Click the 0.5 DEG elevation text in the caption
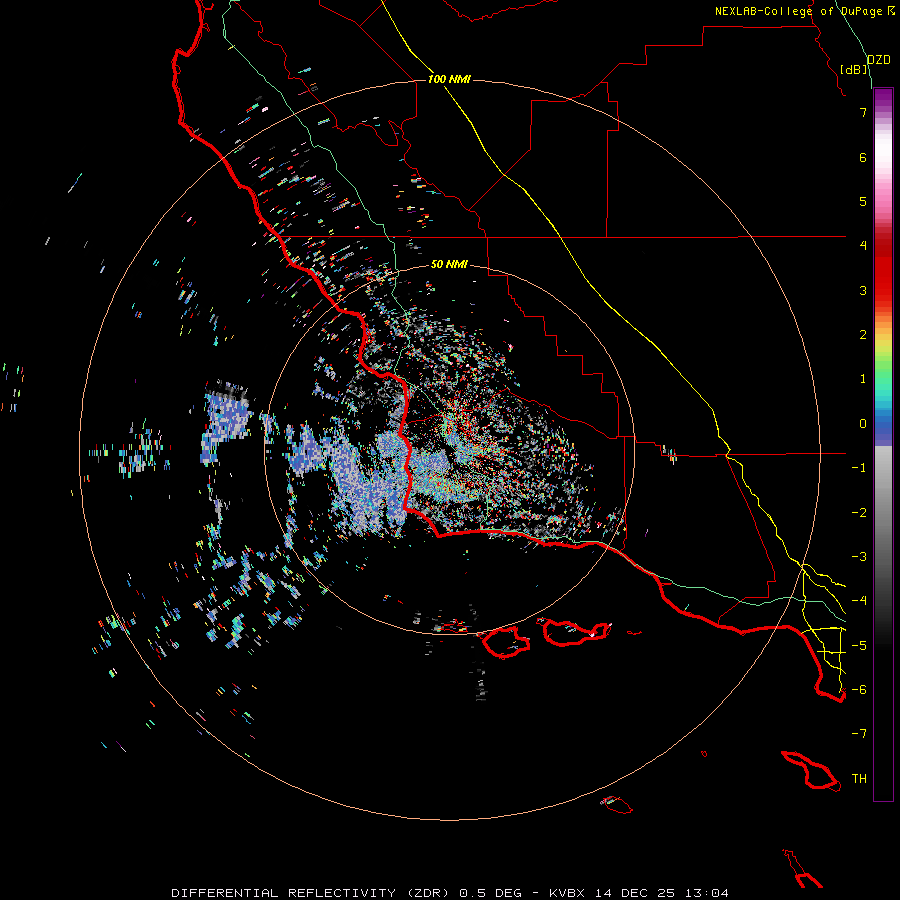 click(x=491, y=893)
